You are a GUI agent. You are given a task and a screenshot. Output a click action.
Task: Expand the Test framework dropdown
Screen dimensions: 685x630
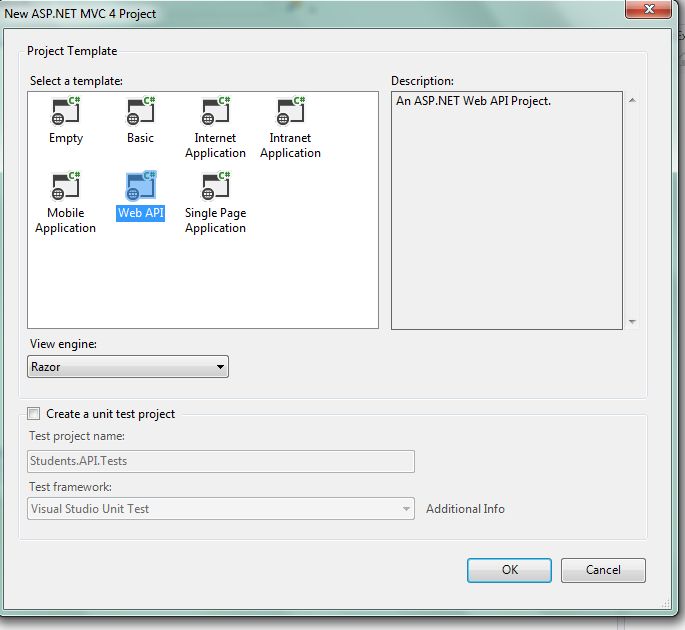coord(220,509)
